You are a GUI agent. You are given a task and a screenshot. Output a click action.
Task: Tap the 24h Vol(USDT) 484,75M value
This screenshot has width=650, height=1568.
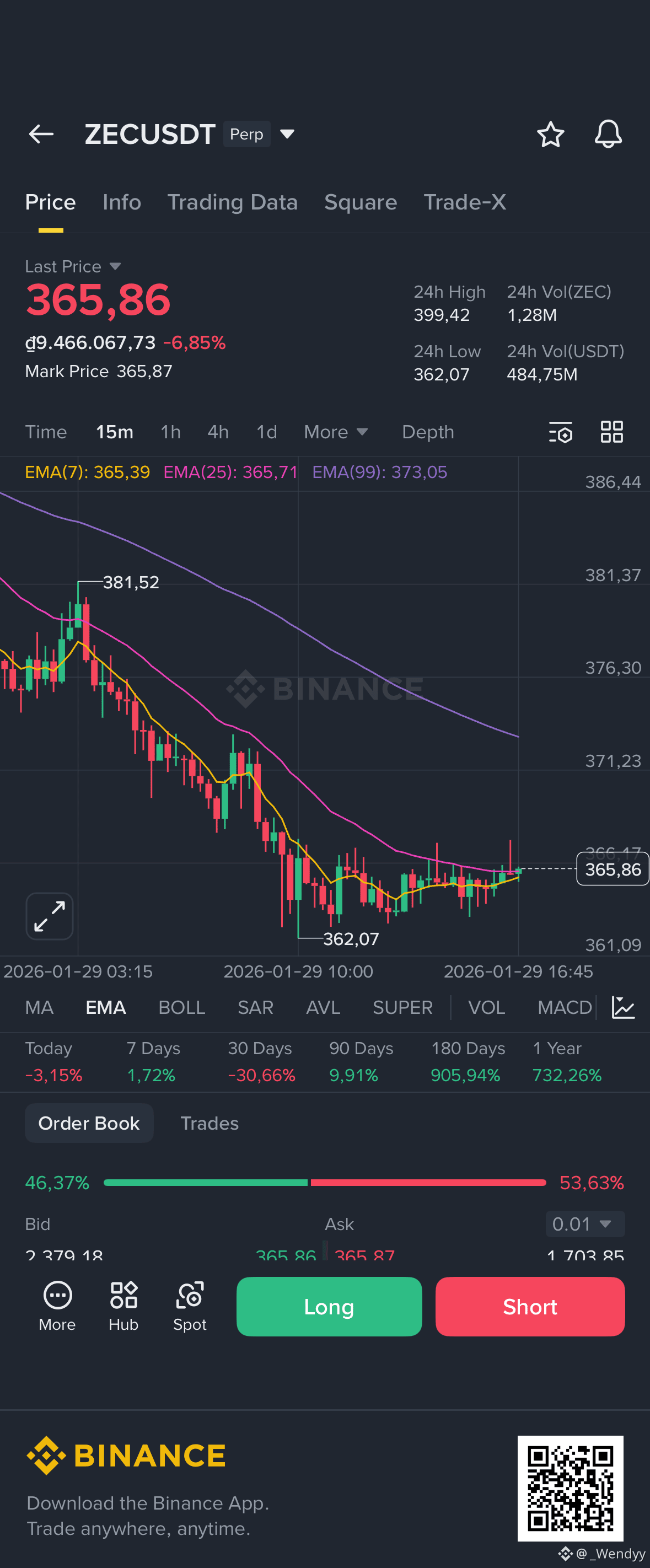pos(542,374)
